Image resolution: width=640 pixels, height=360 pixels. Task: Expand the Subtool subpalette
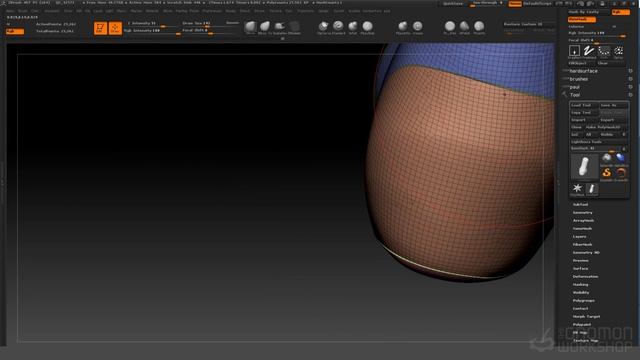click(x=580, y=204)
